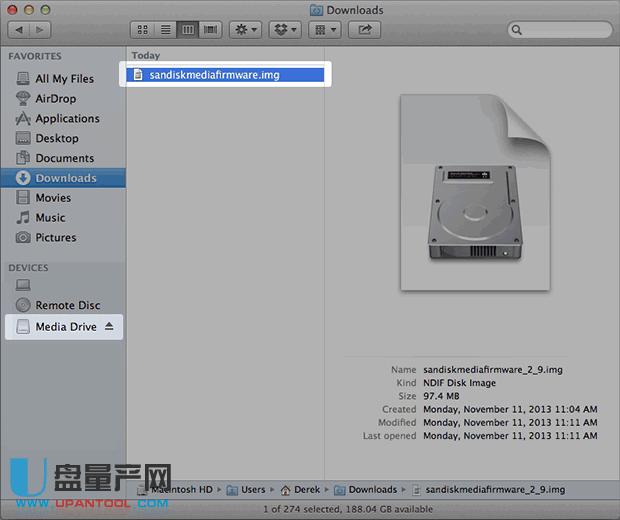Open the Desktop folder in sidebar

click(56, 139)
